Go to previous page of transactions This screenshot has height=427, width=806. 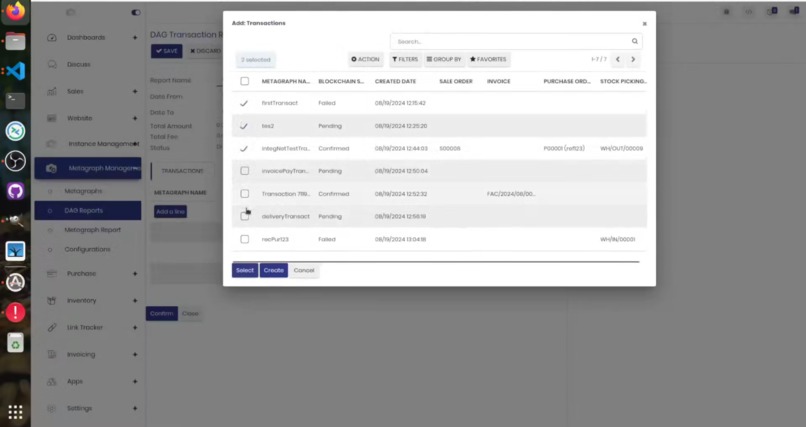point(618,60)
